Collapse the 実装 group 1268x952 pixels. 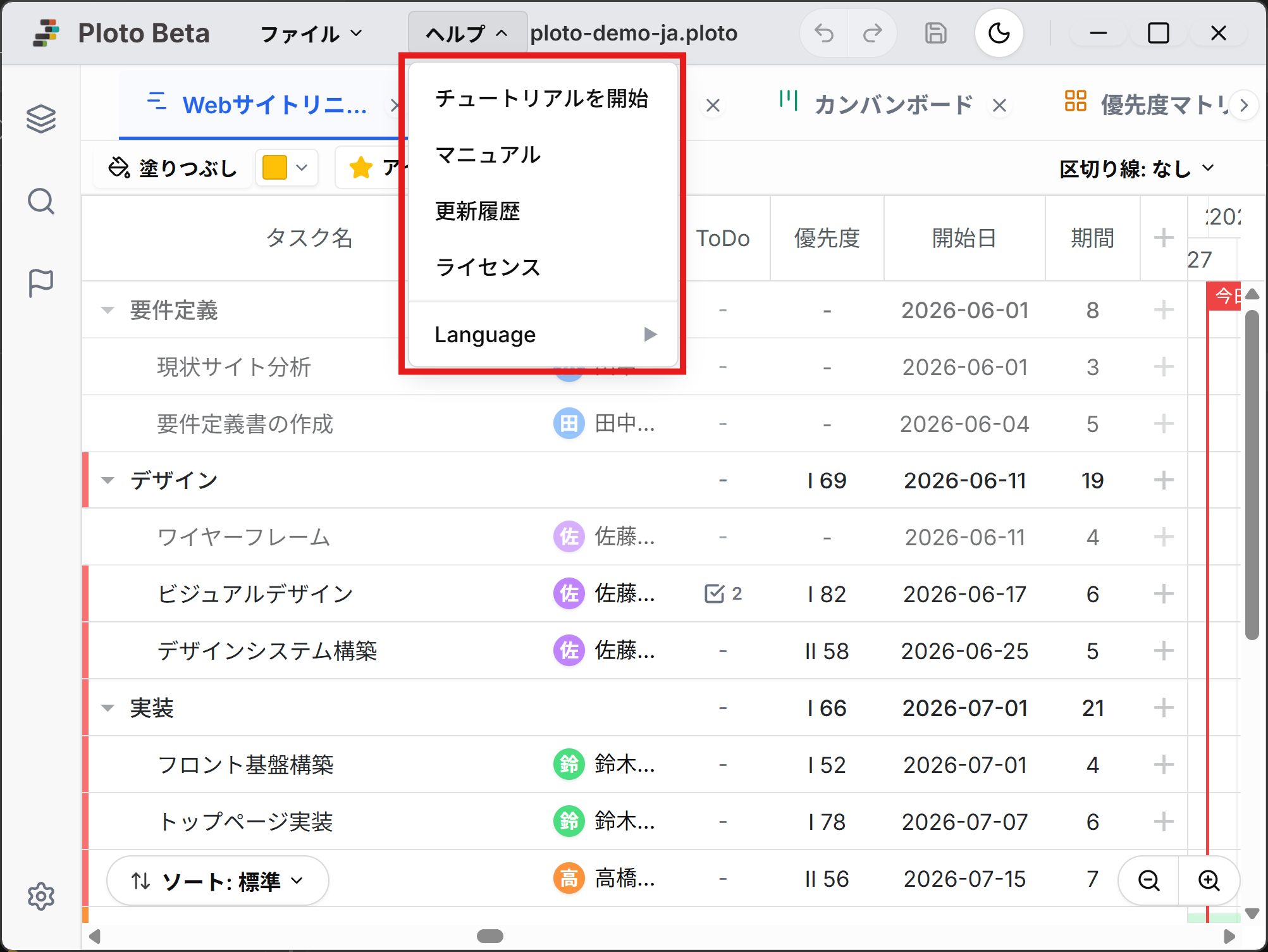pos(108,707)
